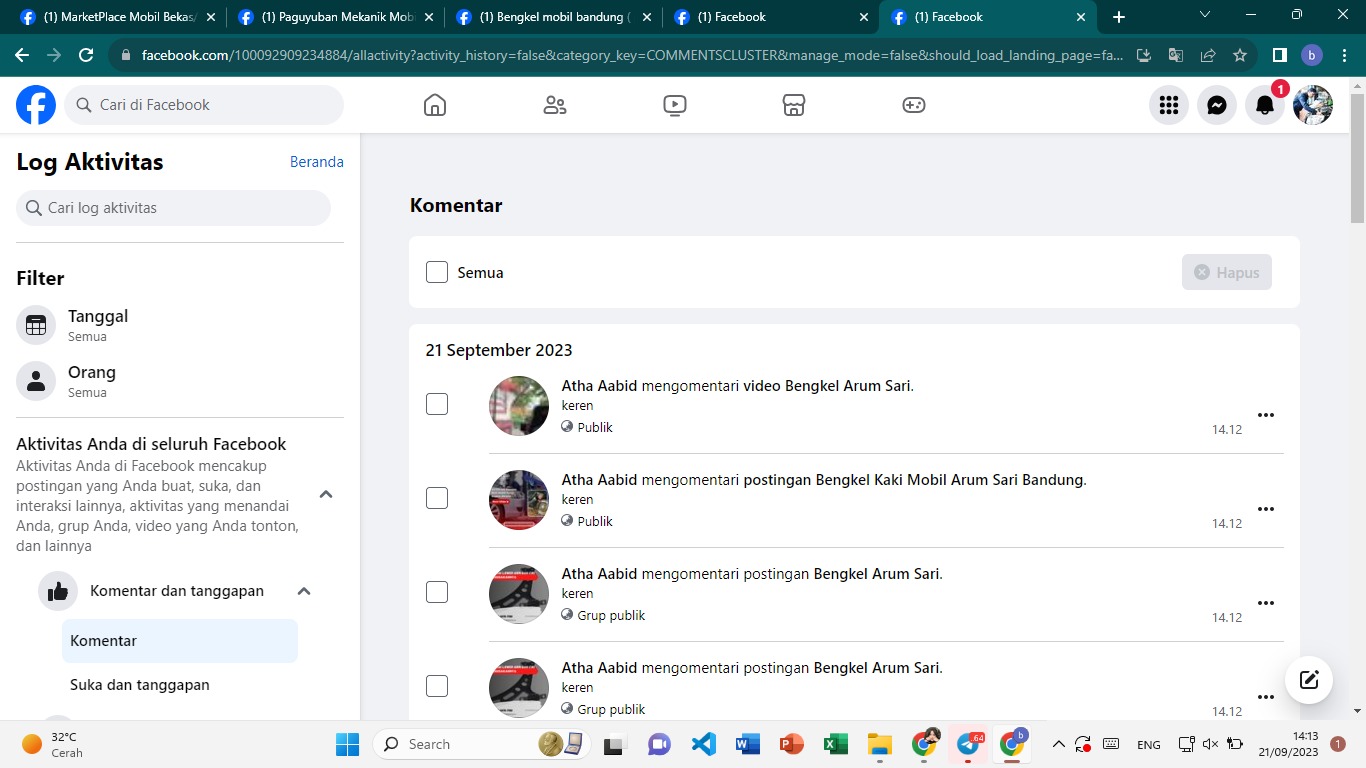Open the Facebook menu grid icon
Image resolution: width=1366 pixels, height=768 pixels.
point(1169,105)
